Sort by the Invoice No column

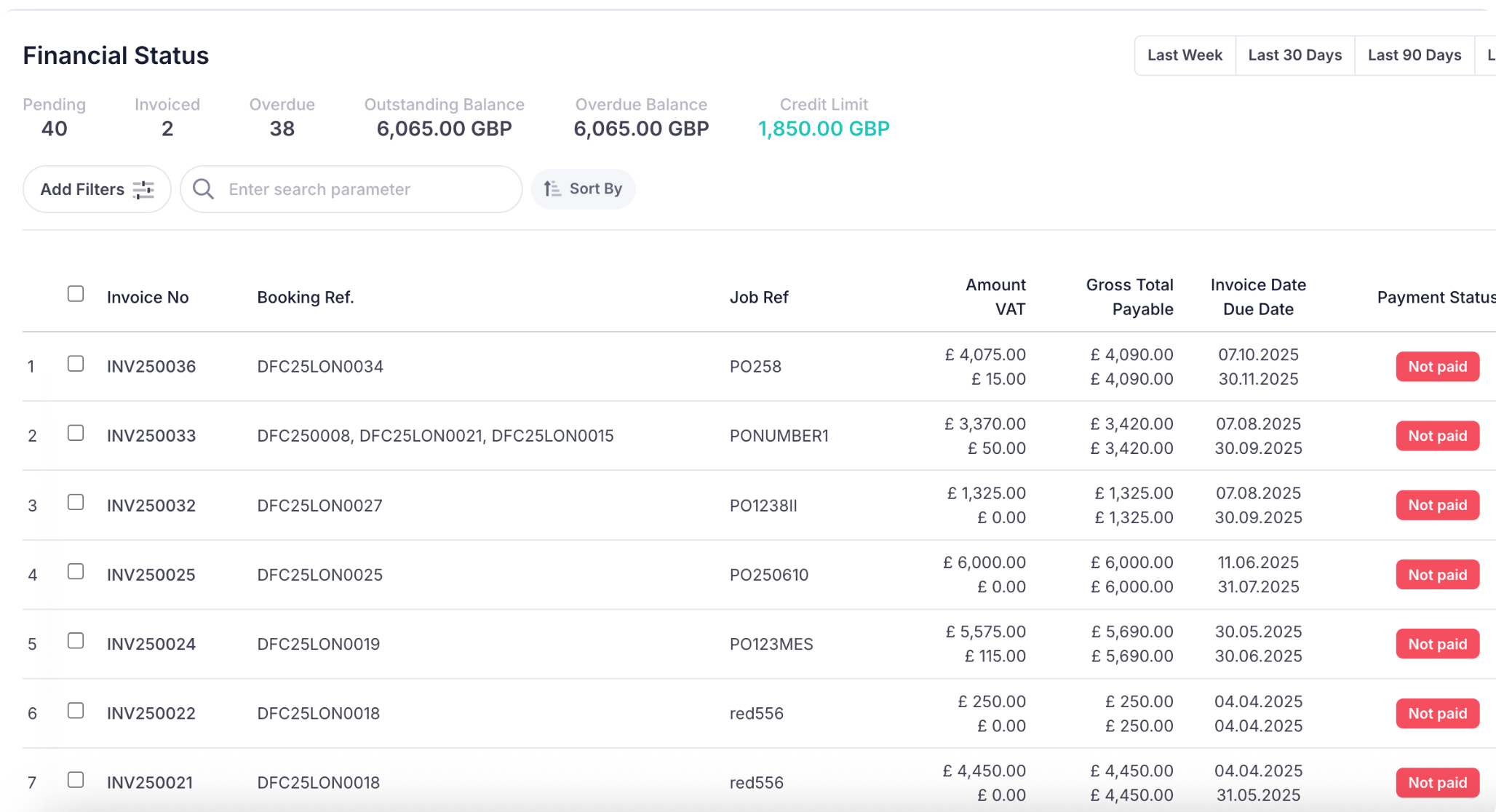(148, 297)
